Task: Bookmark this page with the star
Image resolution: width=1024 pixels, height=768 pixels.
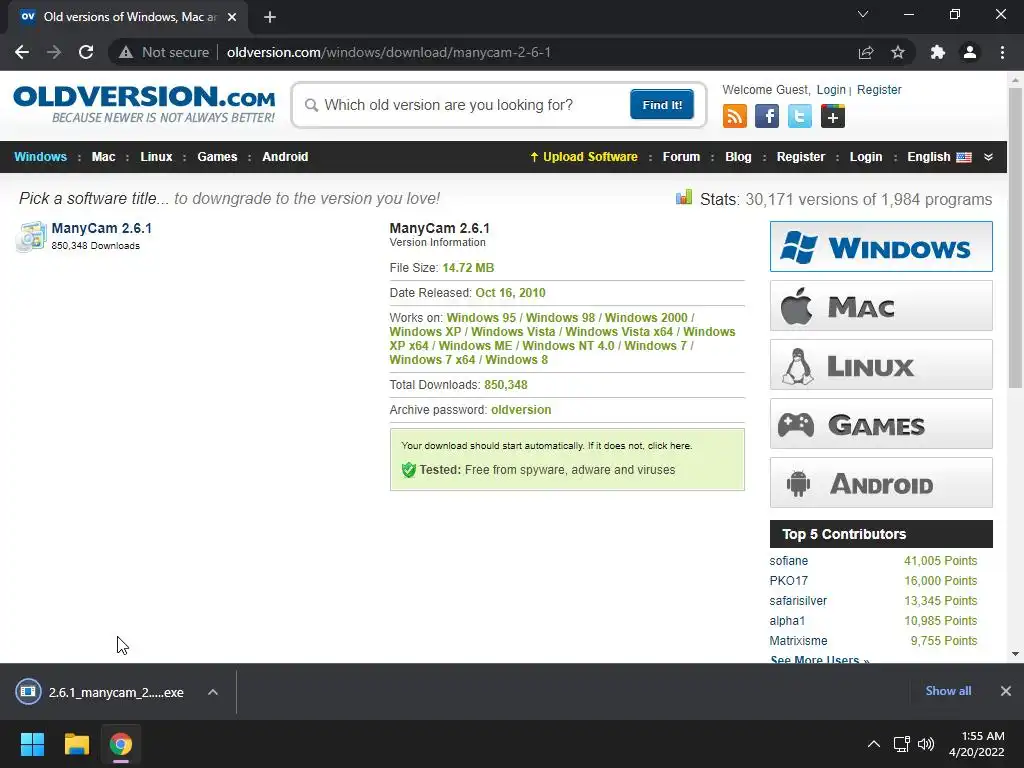Action: coord(898,52)
